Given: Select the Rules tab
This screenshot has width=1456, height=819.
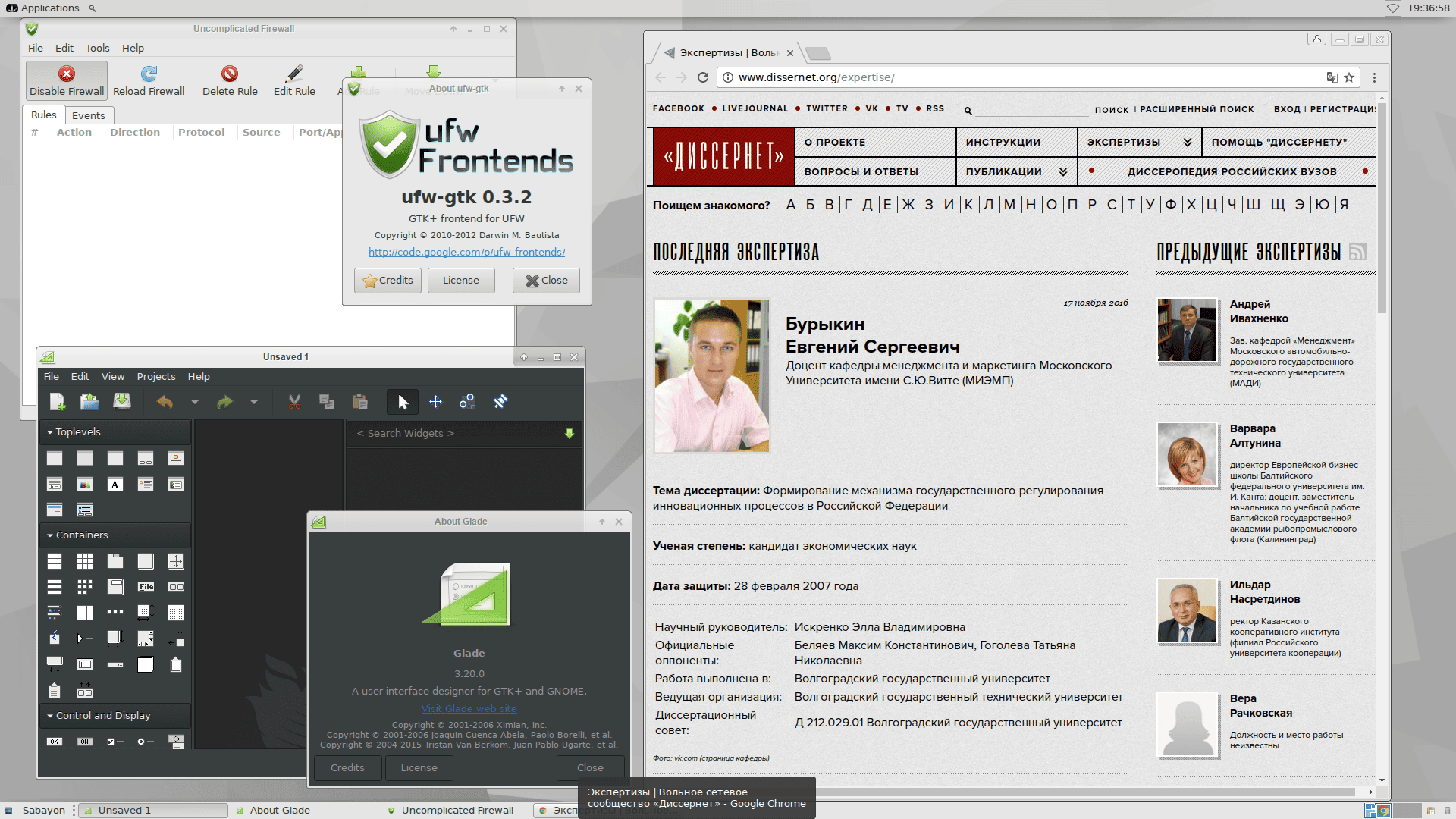Looking at the screenshot, I should point(44,115).
